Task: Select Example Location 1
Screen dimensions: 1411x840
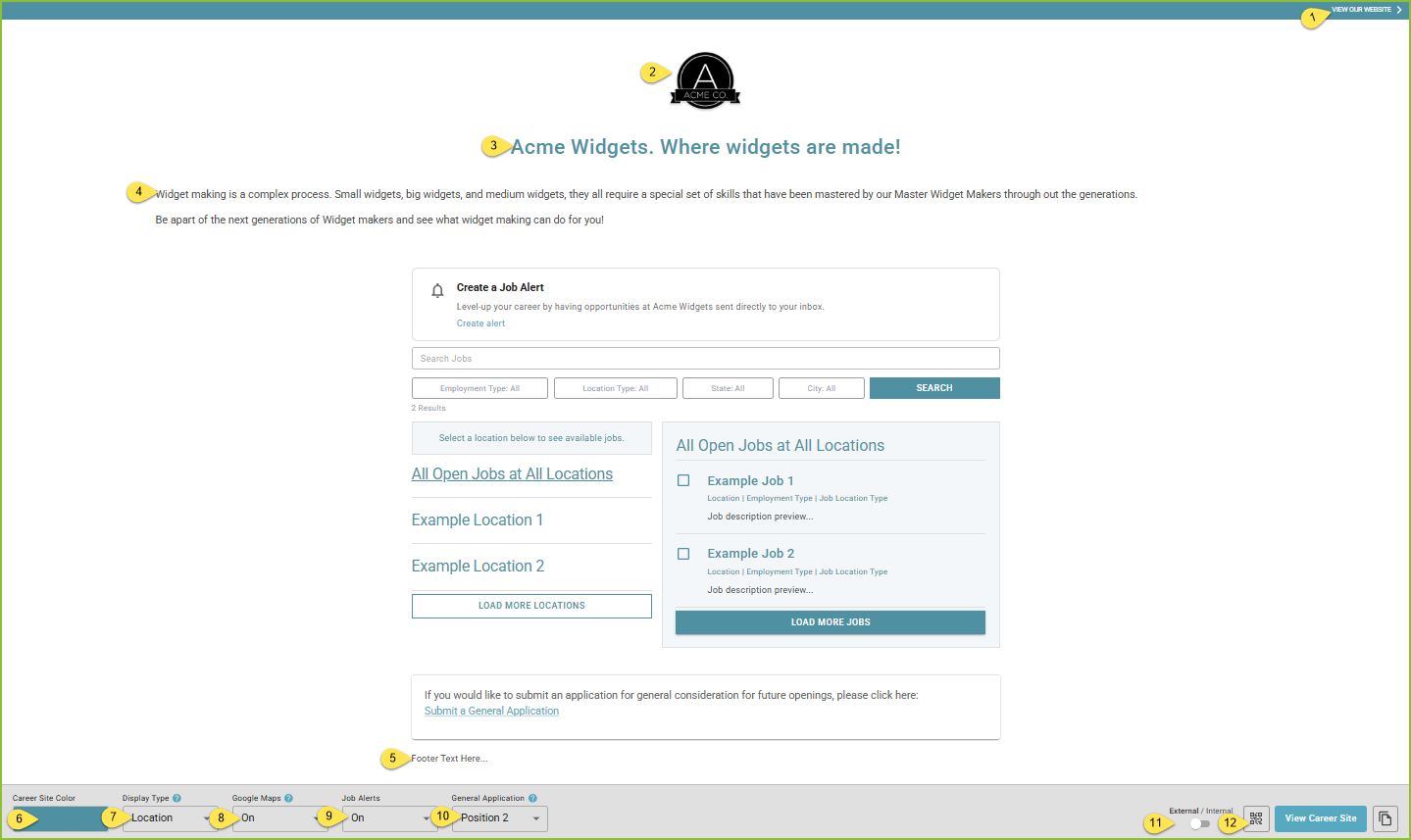Action: click(478, 520)
